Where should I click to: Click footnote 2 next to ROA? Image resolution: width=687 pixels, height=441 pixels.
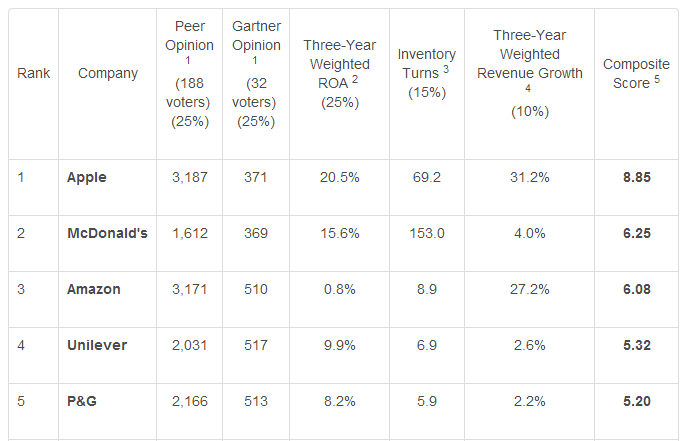pyautogui.click(x=355, y=79)
